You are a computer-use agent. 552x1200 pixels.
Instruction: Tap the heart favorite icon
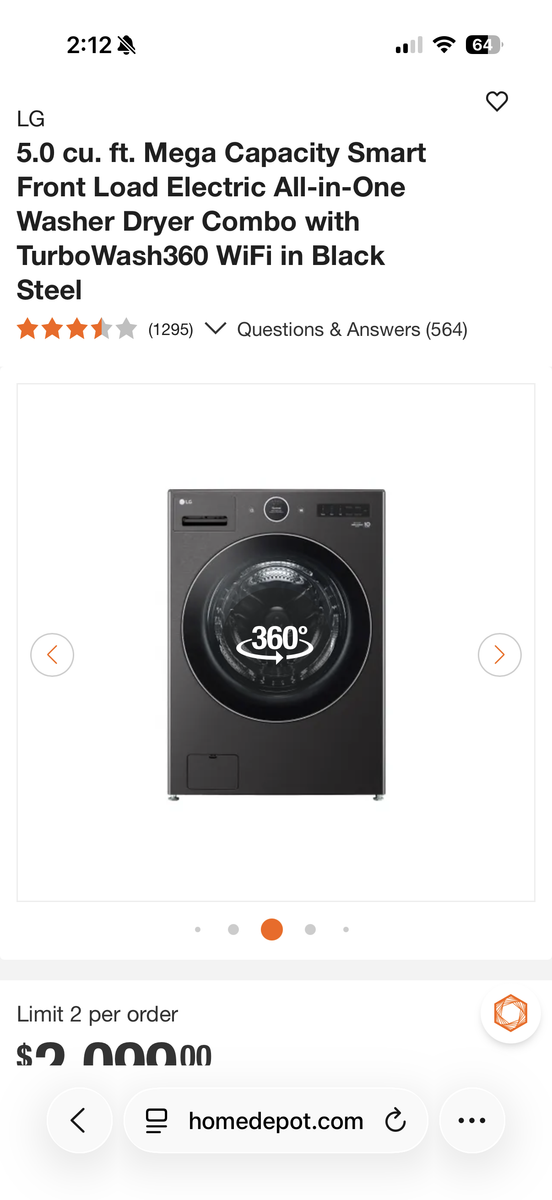(x=497, y=101)
